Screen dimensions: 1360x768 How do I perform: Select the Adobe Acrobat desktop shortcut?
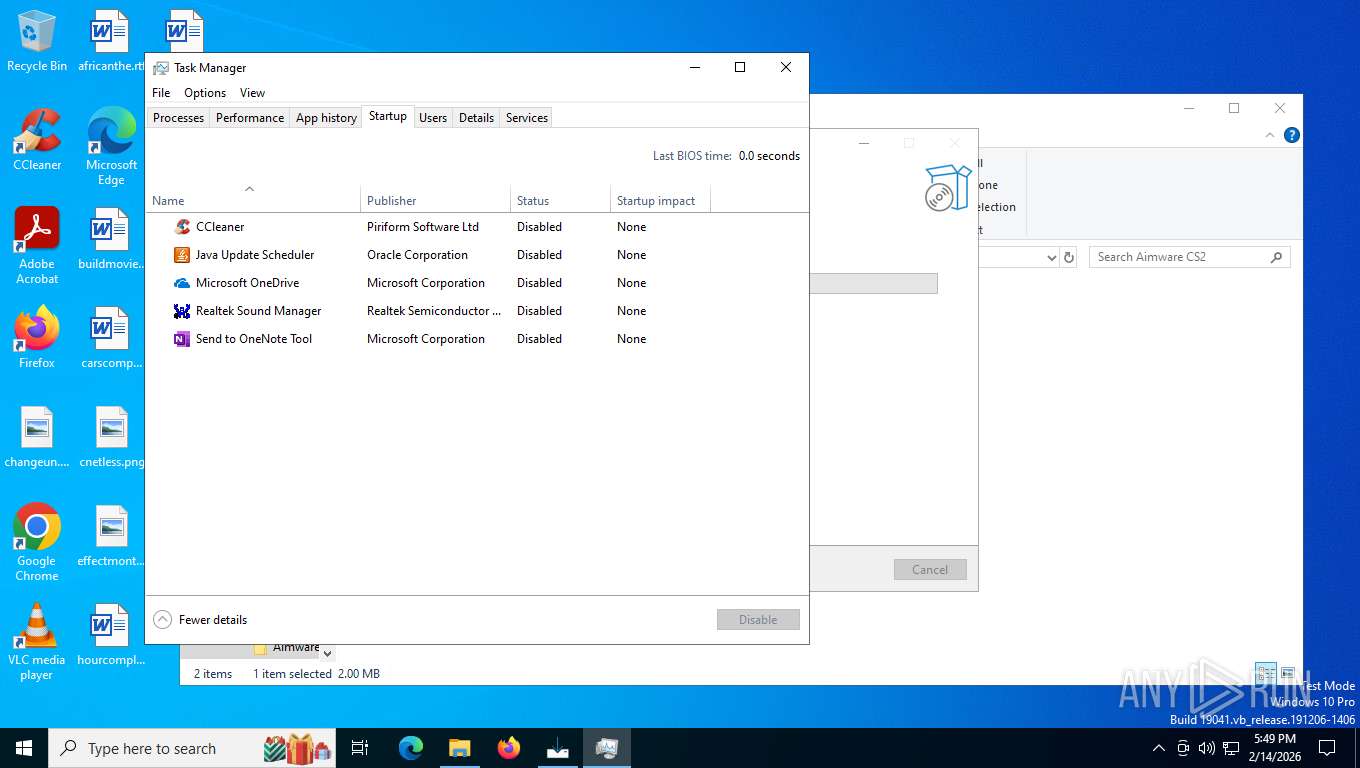(x=37, y=245)
